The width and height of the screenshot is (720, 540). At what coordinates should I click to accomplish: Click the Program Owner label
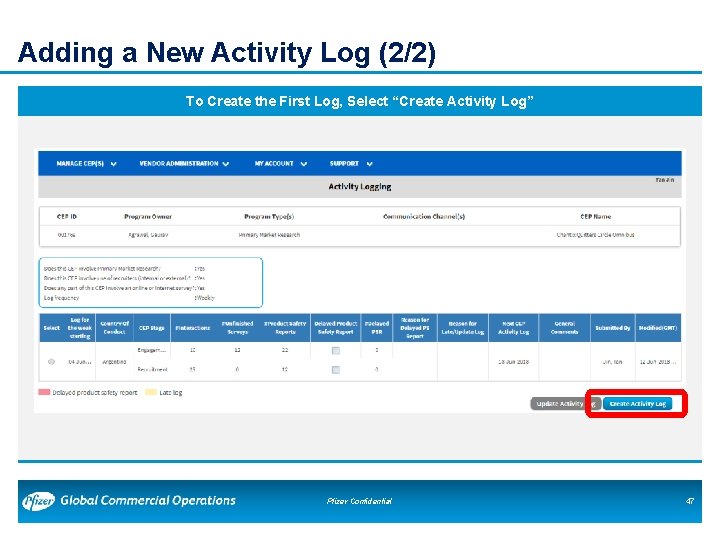[x=148, y=216]
